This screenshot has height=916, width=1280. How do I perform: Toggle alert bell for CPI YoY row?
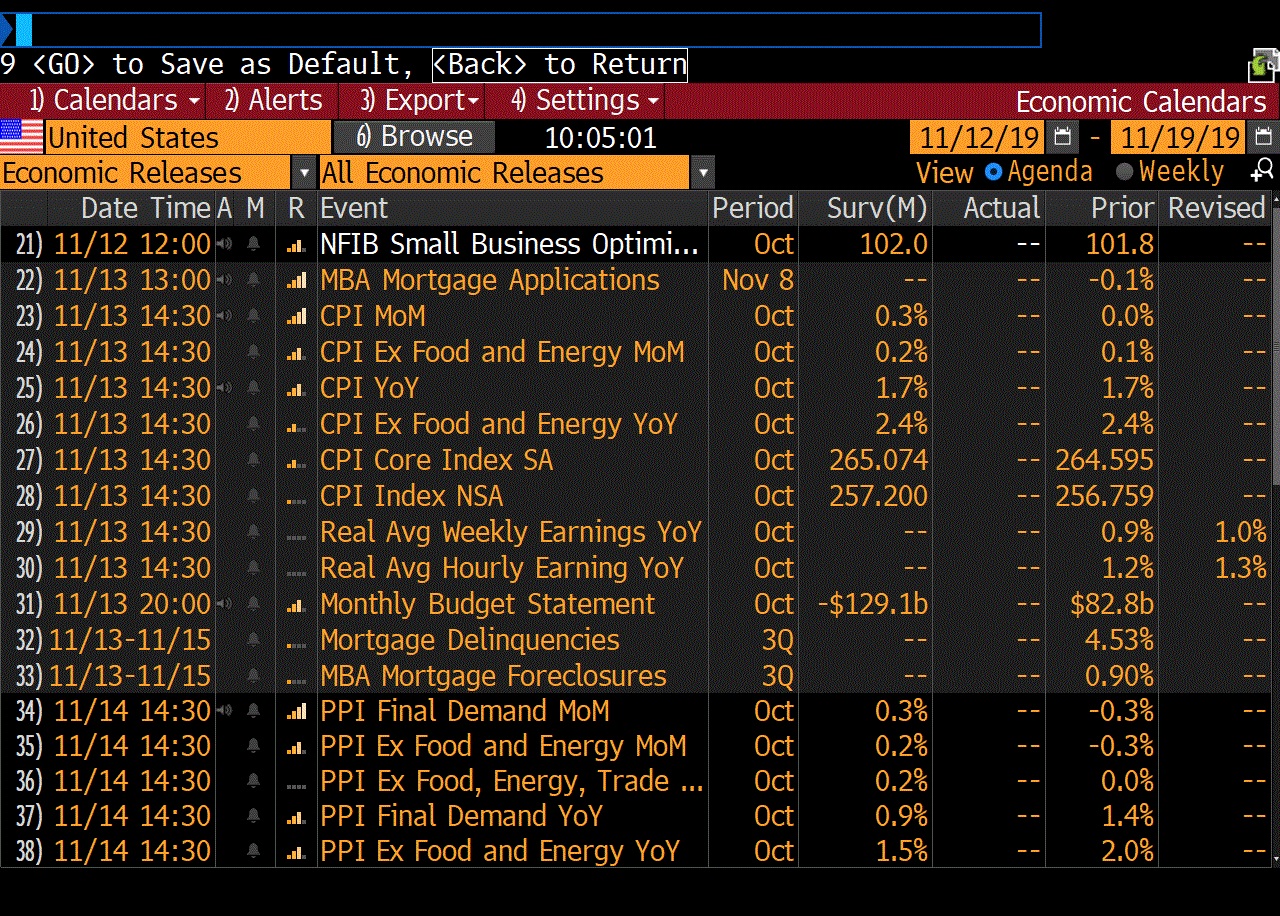pos(254,388)
